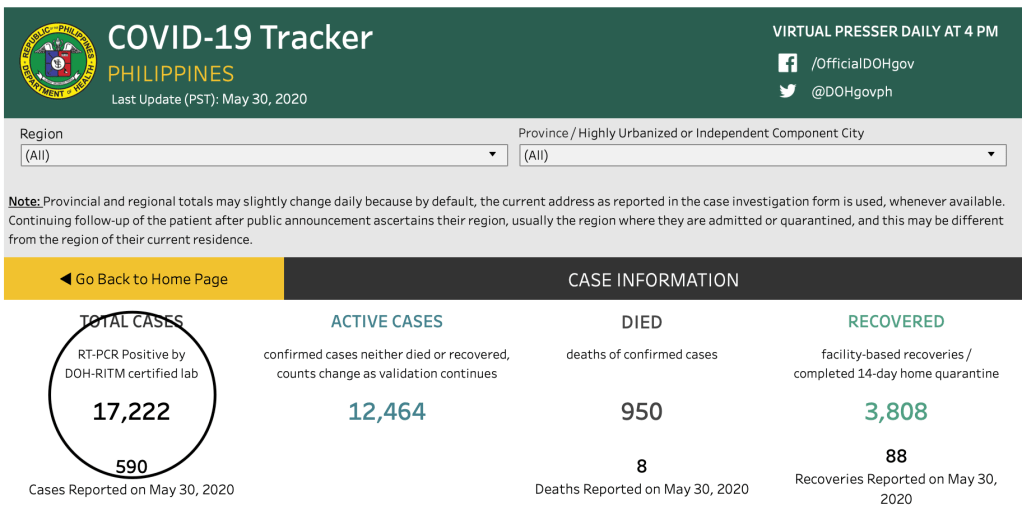1022x510 pixels.
Task: Select the RECOVERED heading
Action: click(896, 322)
